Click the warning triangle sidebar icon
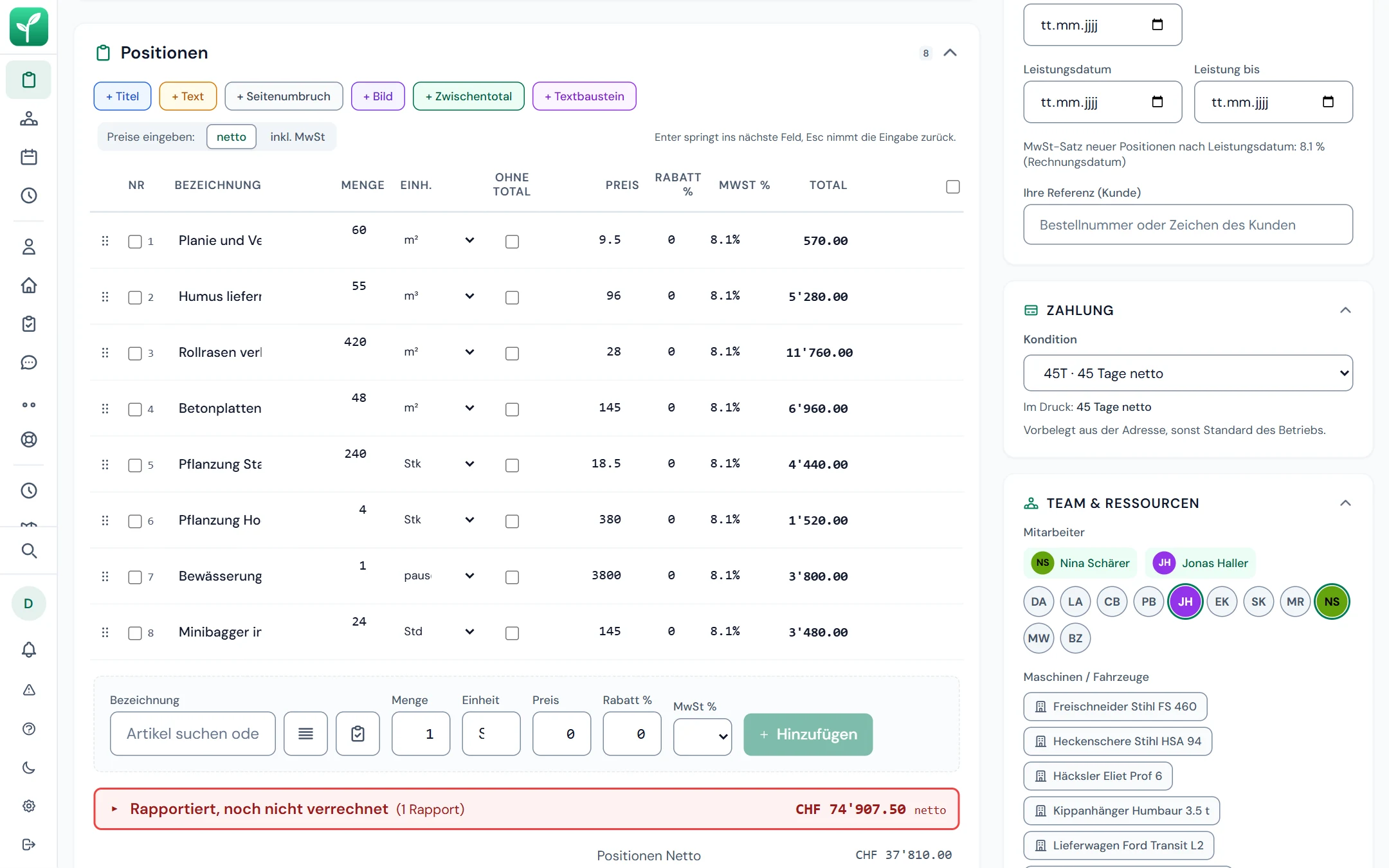Screen dimensions: 1389x868 pyautogui.click(x=29, y=690)
